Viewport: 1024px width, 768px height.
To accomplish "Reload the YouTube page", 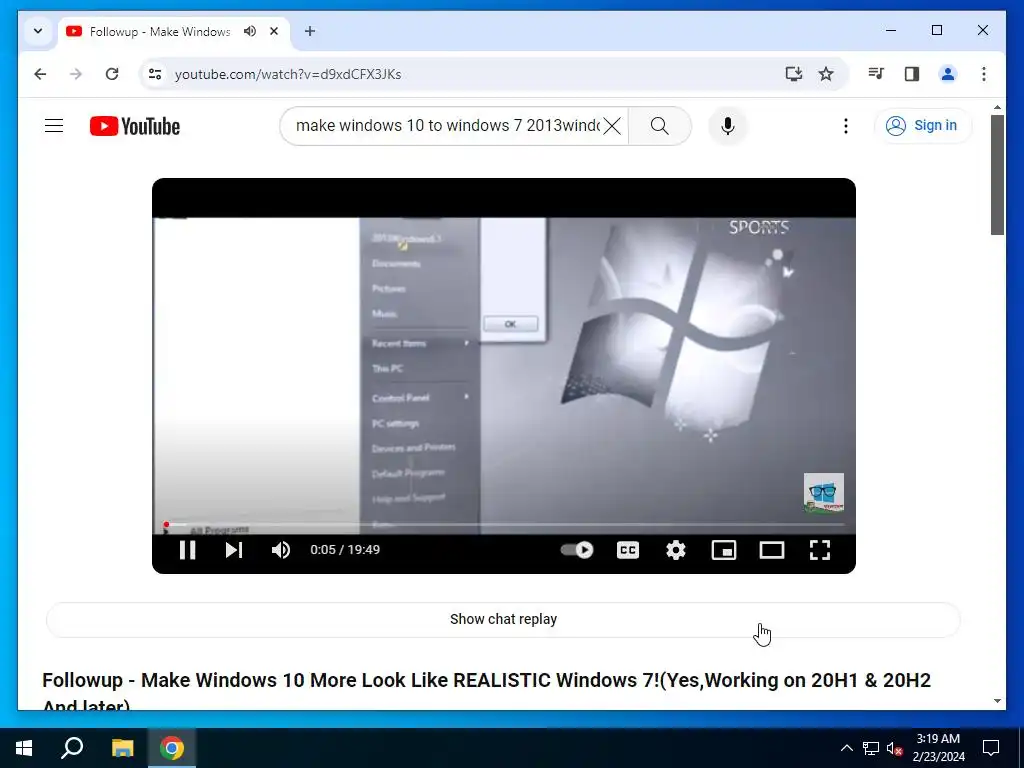I will point(112,74).
